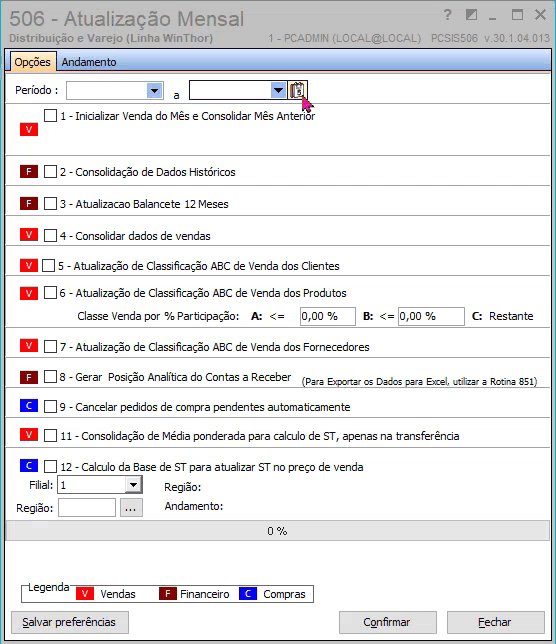Check option 11 Consolidação de Média ponderada
556x644 pixels.
pyautogui.click(x=51, y=436)
